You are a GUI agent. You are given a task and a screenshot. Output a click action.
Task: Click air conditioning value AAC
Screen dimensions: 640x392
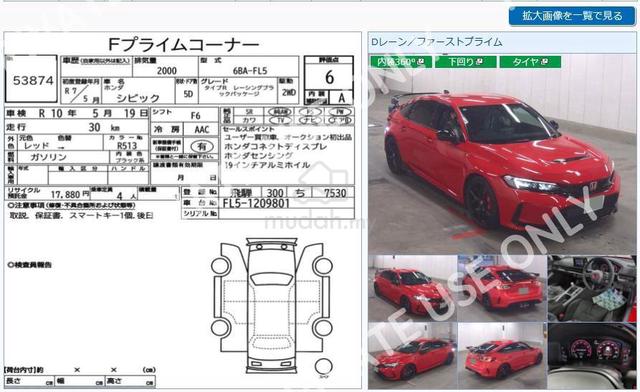point(201,130)
